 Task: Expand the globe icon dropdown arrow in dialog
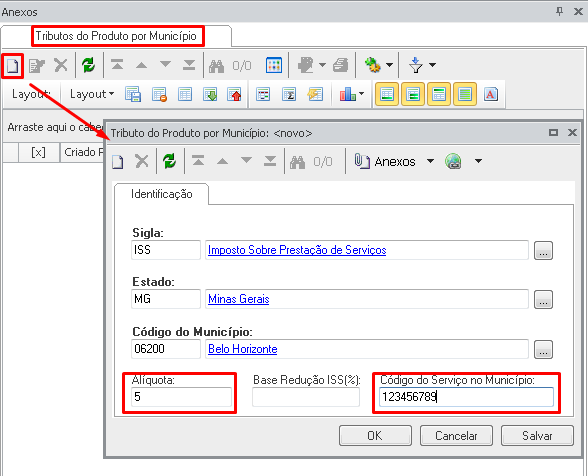(478, 161)
